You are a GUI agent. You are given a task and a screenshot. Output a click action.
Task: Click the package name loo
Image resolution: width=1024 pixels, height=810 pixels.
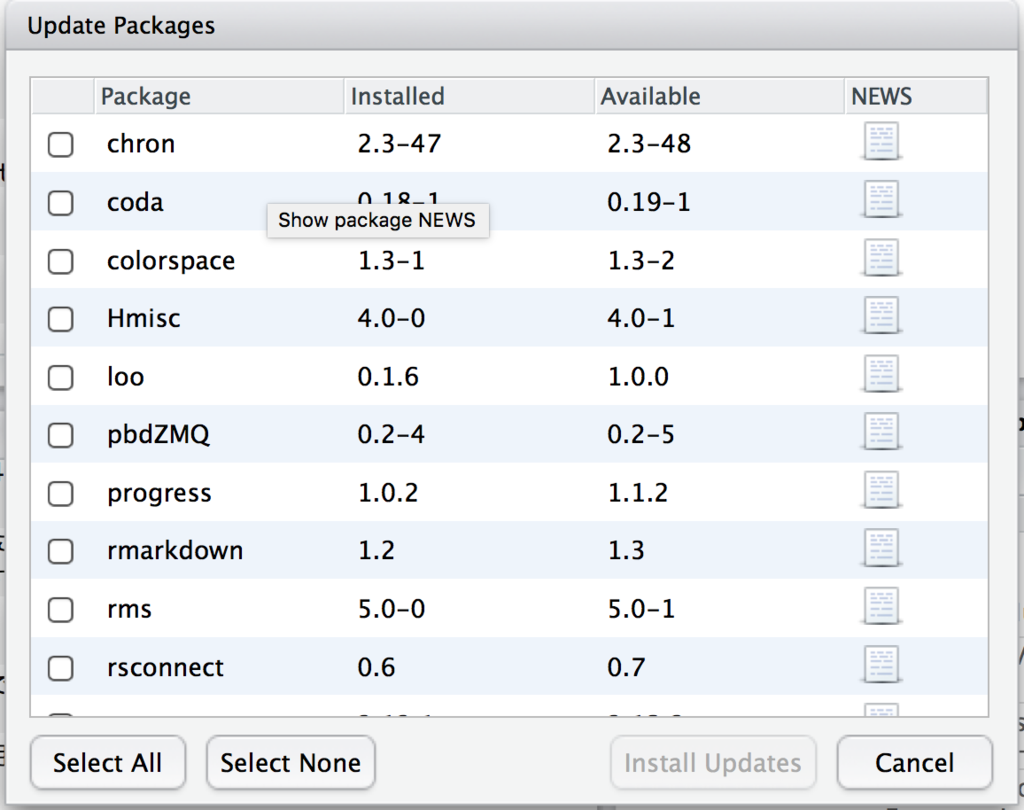point(125,376)
